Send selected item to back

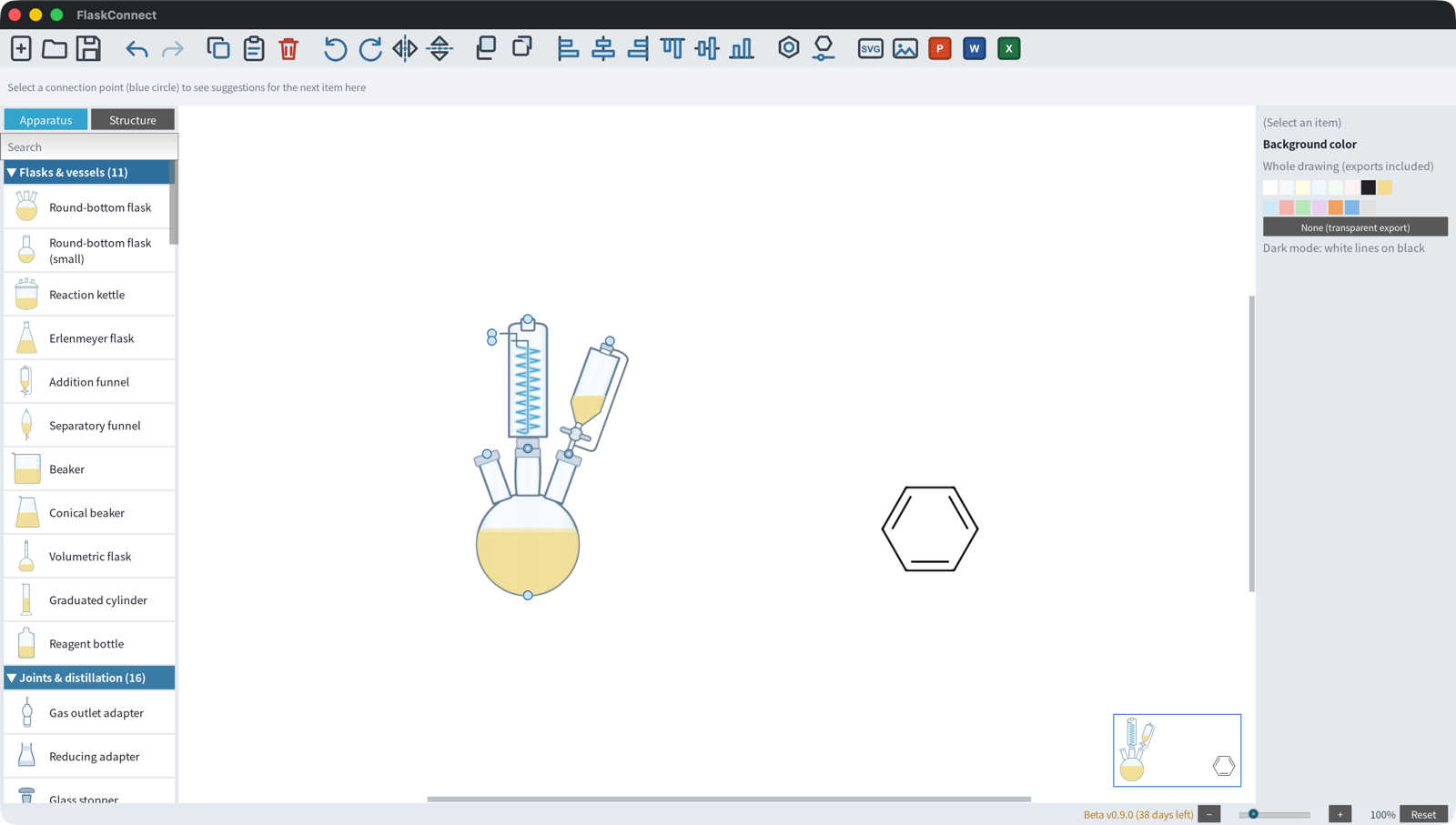(x=521, y=46)
